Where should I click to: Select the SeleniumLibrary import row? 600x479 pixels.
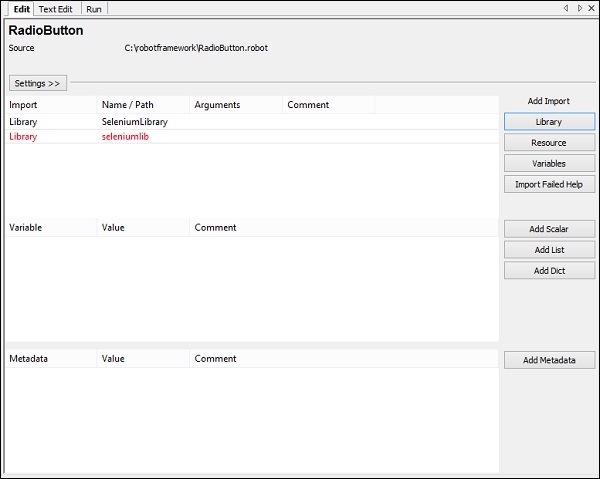(x=134, y=122)
